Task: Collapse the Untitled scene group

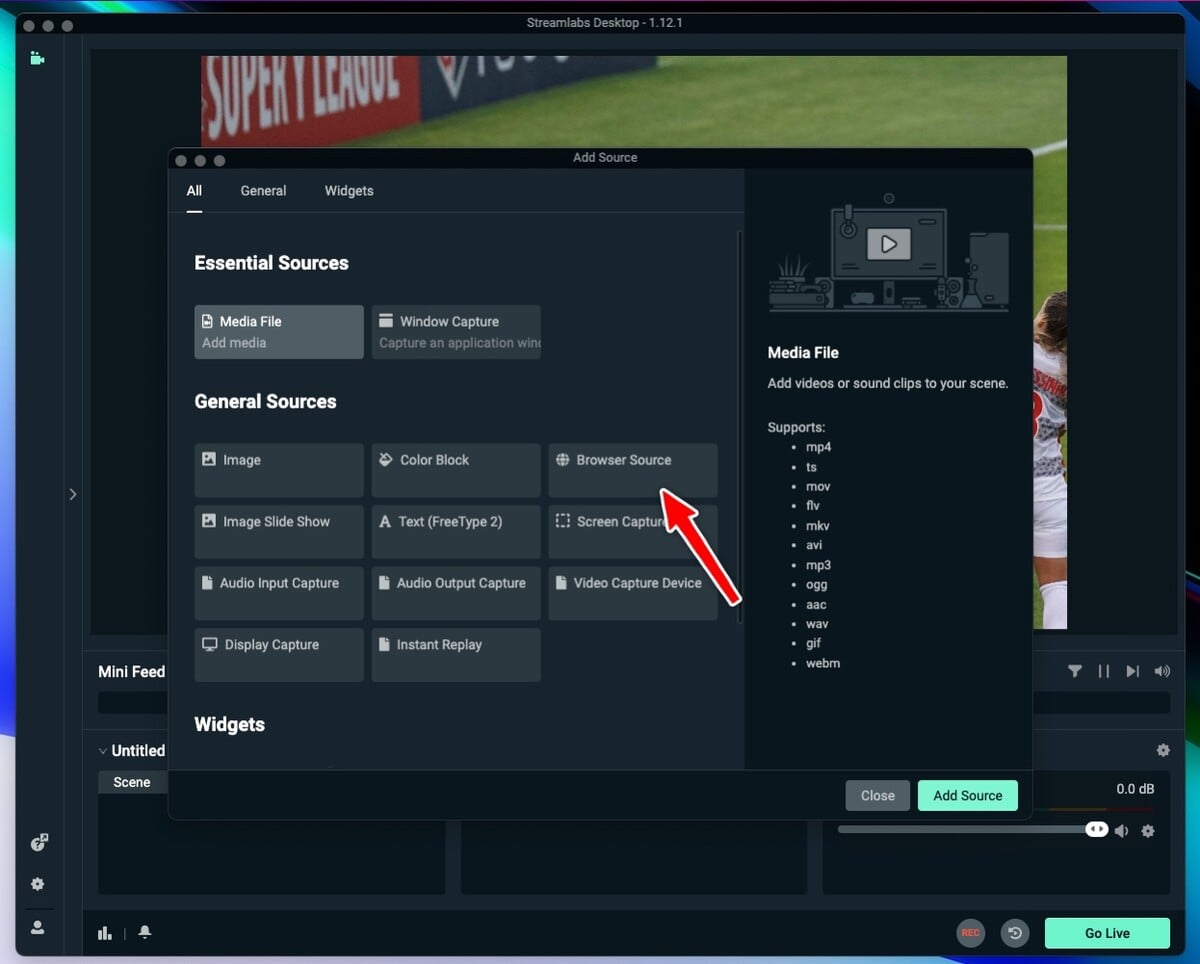Action: coord(102,750)
